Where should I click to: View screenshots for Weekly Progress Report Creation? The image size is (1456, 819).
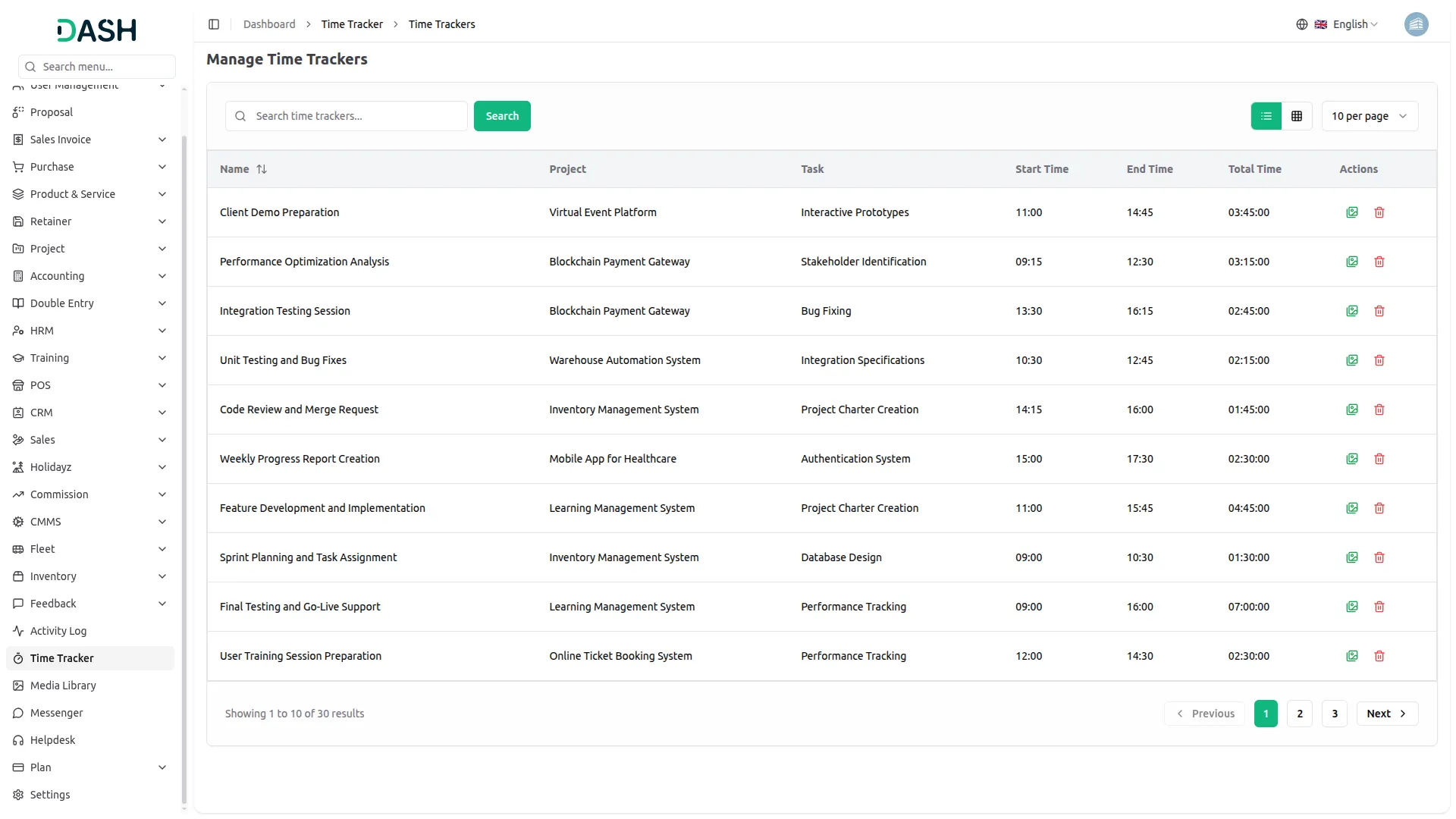[x=1351, y=459]
